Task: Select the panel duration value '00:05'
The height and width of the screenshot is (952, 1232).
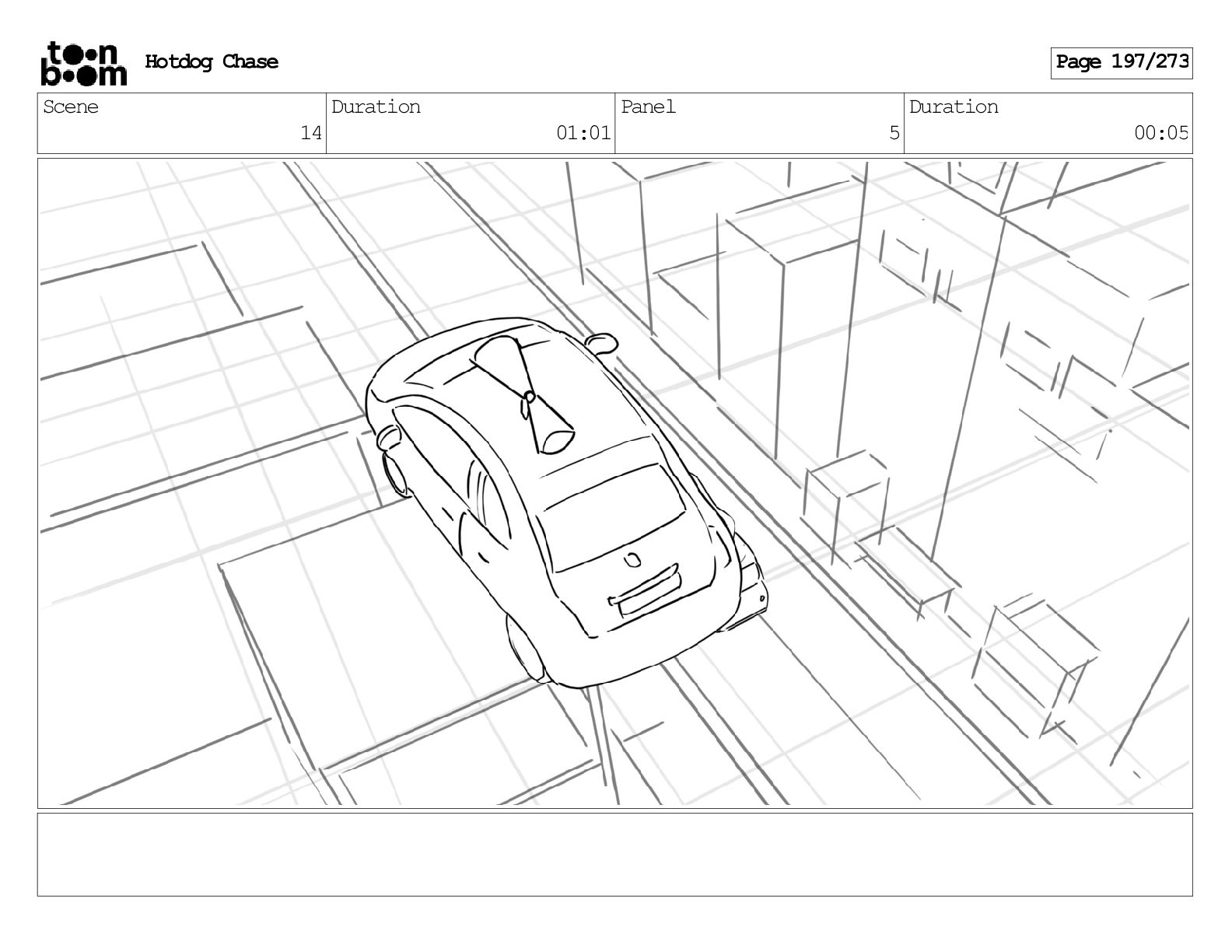Action: click(x=1161, y=133)
